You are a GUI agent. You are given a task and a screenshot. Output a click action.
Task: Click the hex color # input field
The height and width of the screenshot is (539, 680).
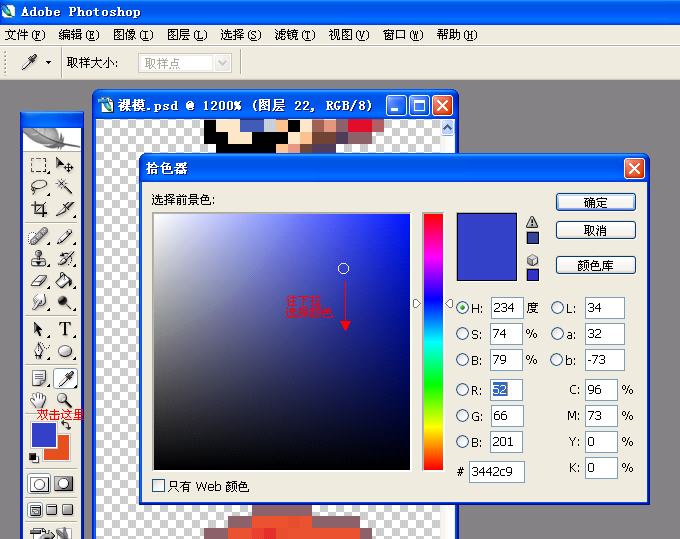[x=496, y=471]
